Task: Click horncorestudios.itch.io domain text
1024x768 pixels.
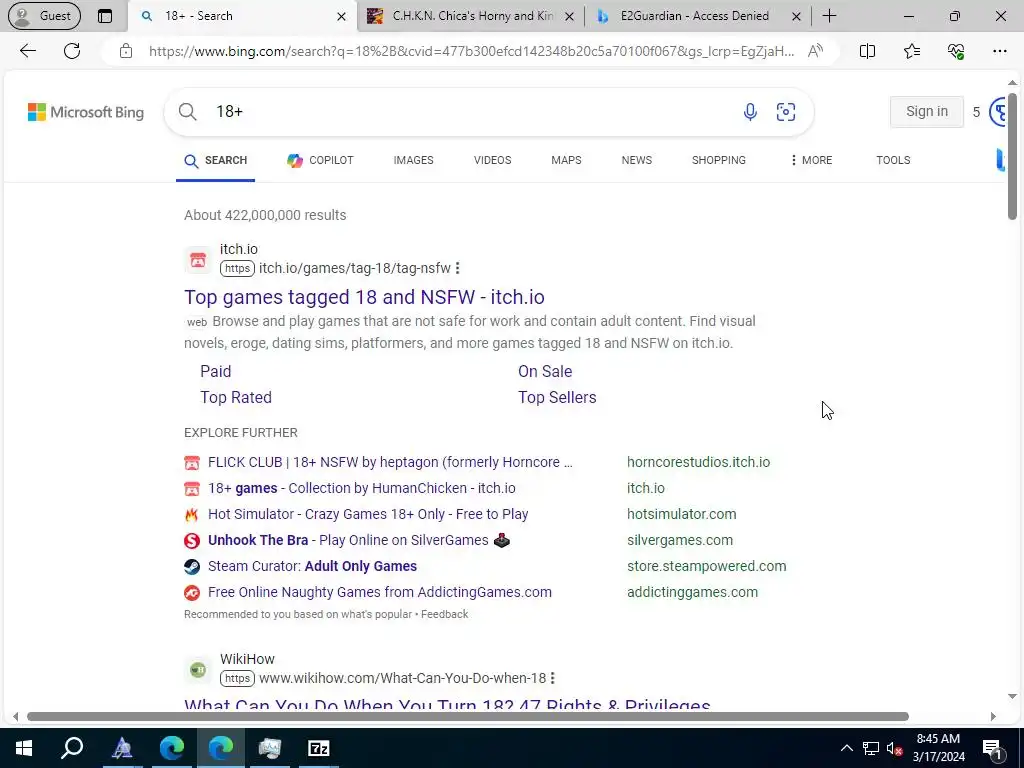Action: [x=698, y=462]
